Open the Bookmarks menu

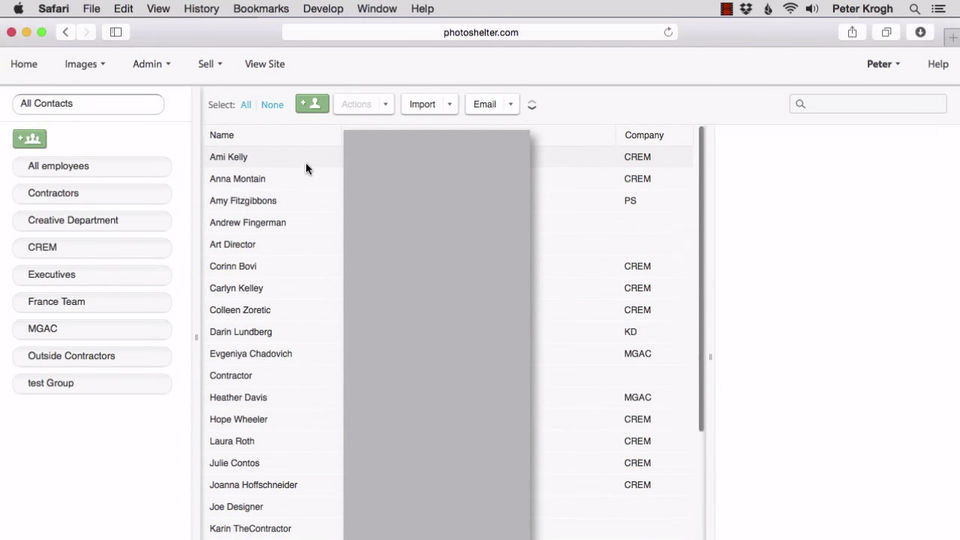(x=261, y=9)
